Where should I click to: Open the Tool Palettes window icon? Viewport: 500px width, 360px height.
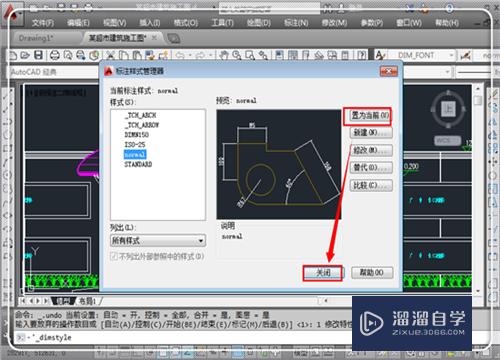coord(306,55)
